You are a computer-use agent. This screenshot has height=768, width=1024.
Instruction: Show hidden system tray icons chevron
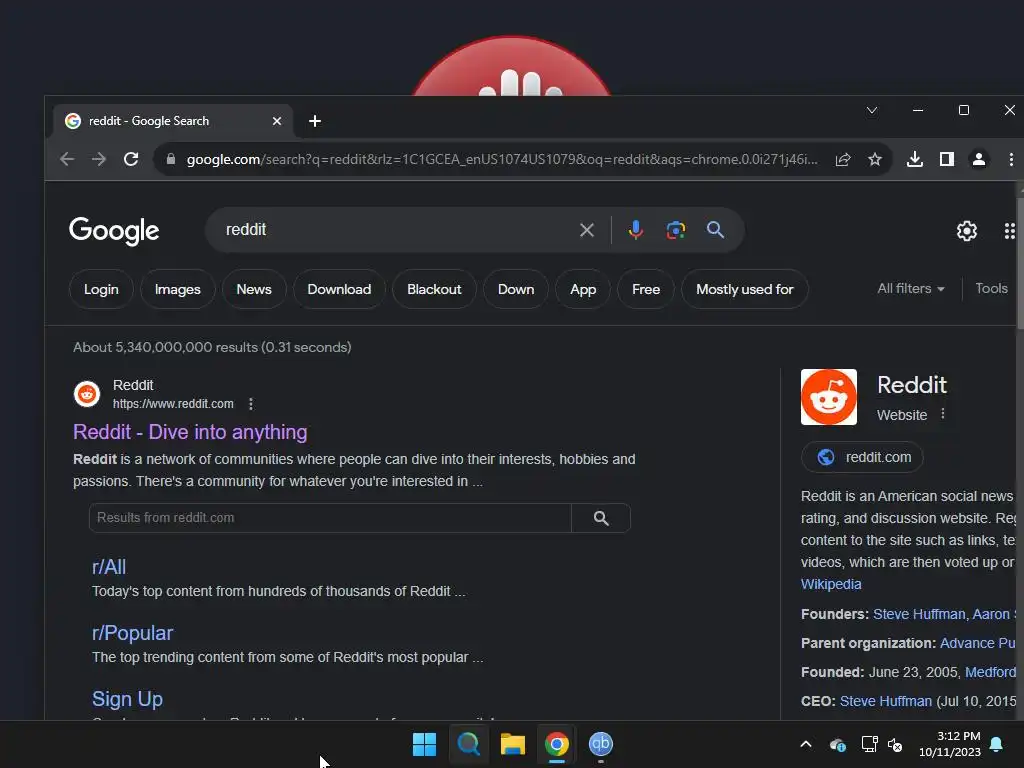tap(806, 744)
